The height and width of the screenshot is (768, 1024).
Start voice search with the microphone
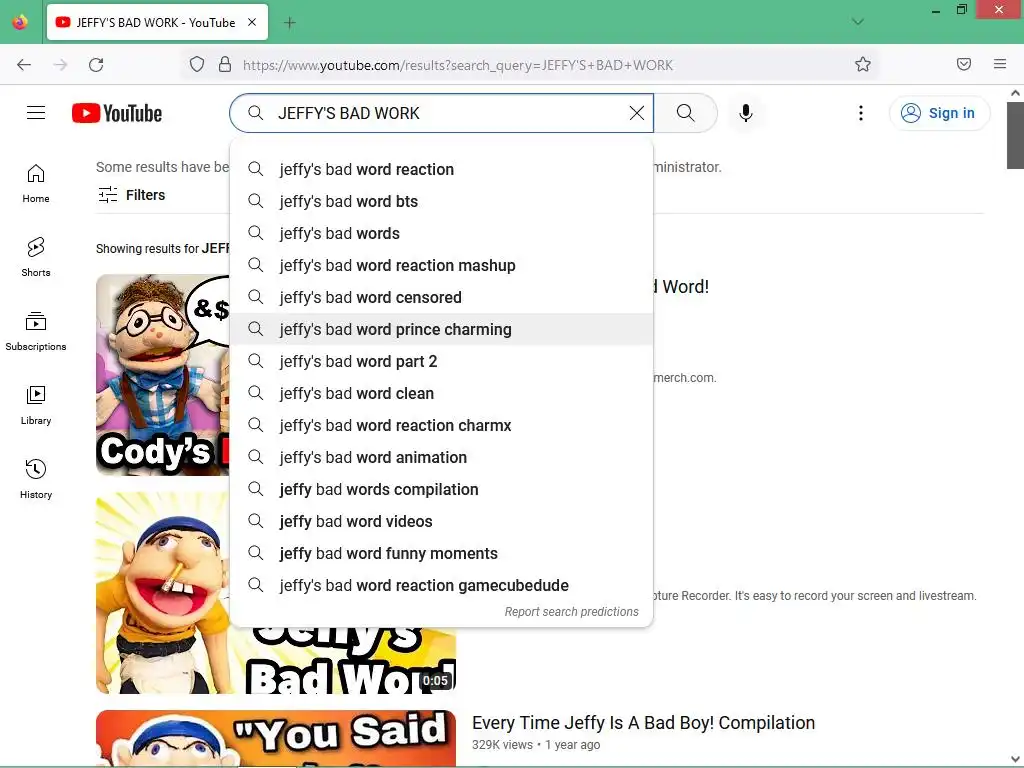coord(746,113)
